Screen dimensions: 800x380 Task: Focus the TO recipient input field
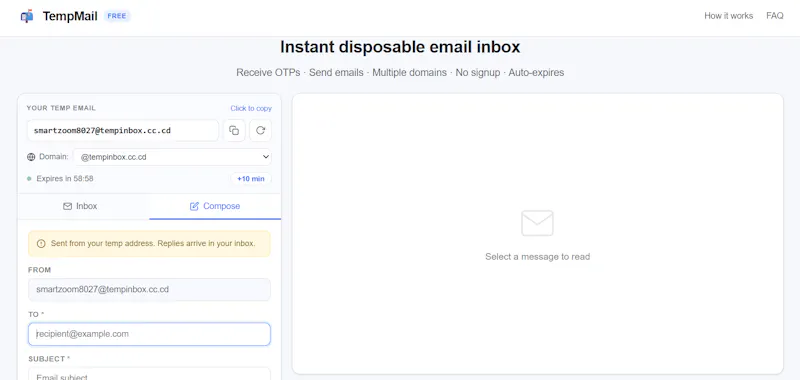point(149,334)
